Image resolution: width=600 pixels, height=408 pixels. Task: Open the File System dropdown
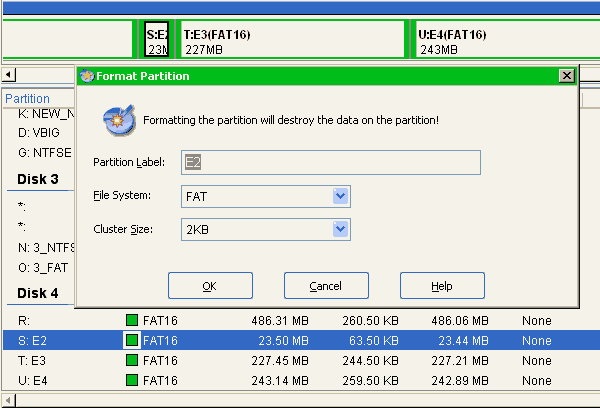(340, 196)
